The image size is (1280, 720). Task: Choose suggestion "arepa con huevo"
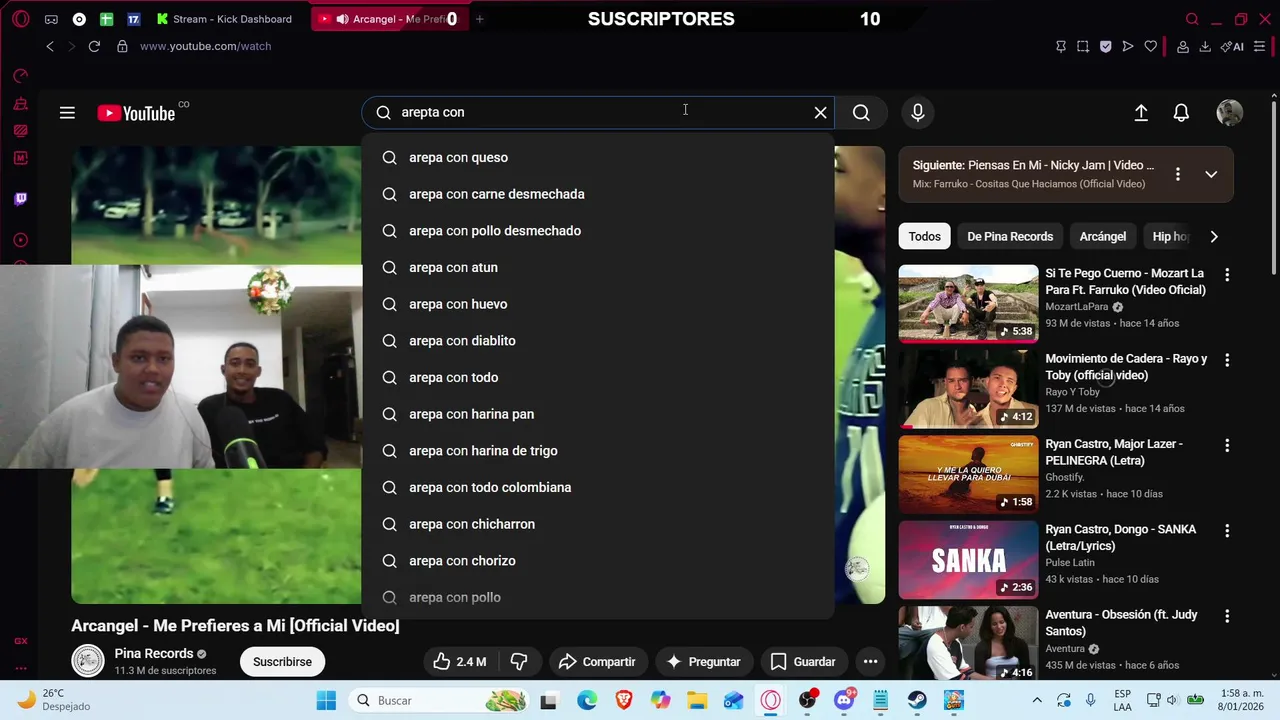pyautogui.click(x=598, y=304)
